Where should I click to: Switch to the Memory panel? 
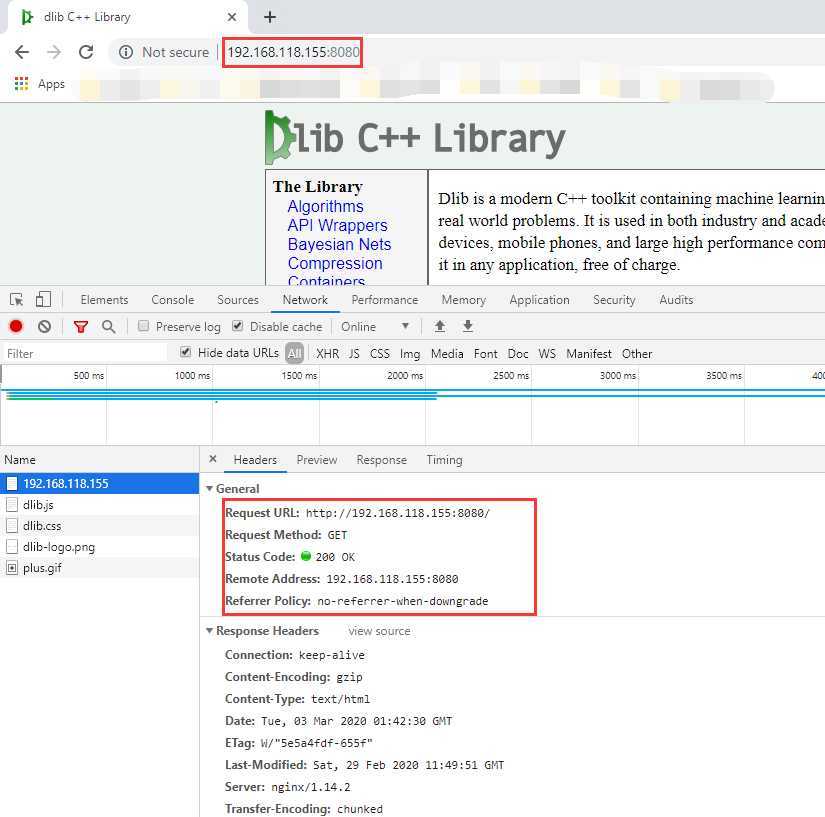click(x=464, y=300)
